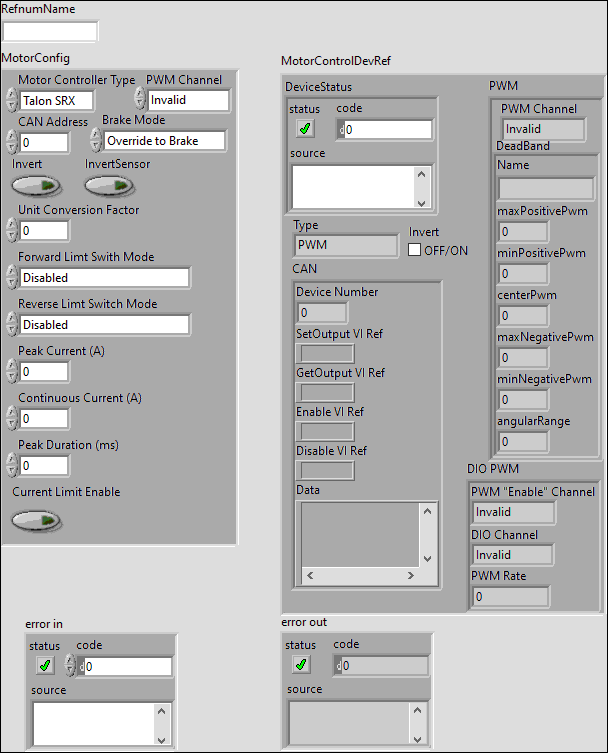This screenshot has height=753, width=608.
Task: Click the minPositivePwm value field
Action: click(523, 274)
